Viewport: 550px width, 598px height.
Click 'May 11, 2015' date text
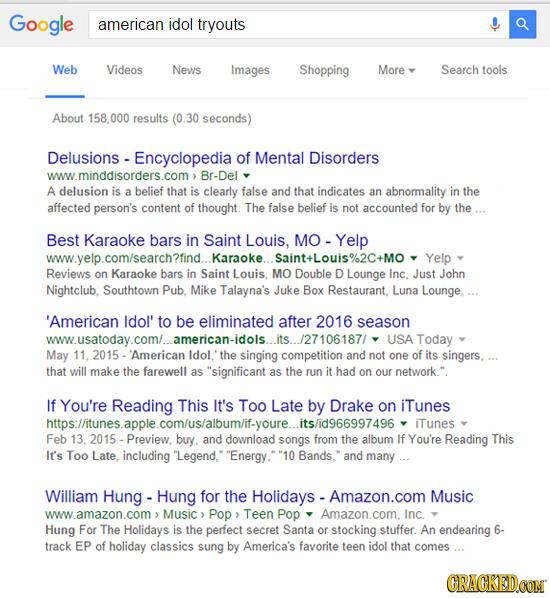tap(82, 355)
